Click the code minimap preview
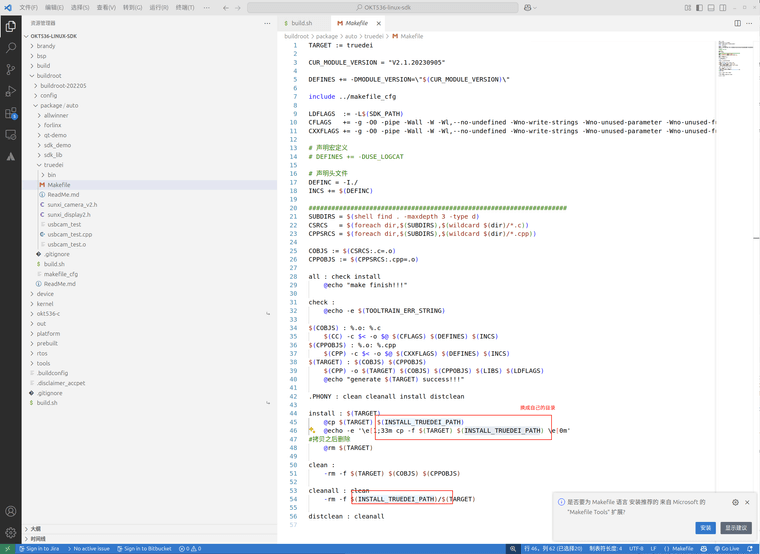The image size is (760, 554). point(734,59)
